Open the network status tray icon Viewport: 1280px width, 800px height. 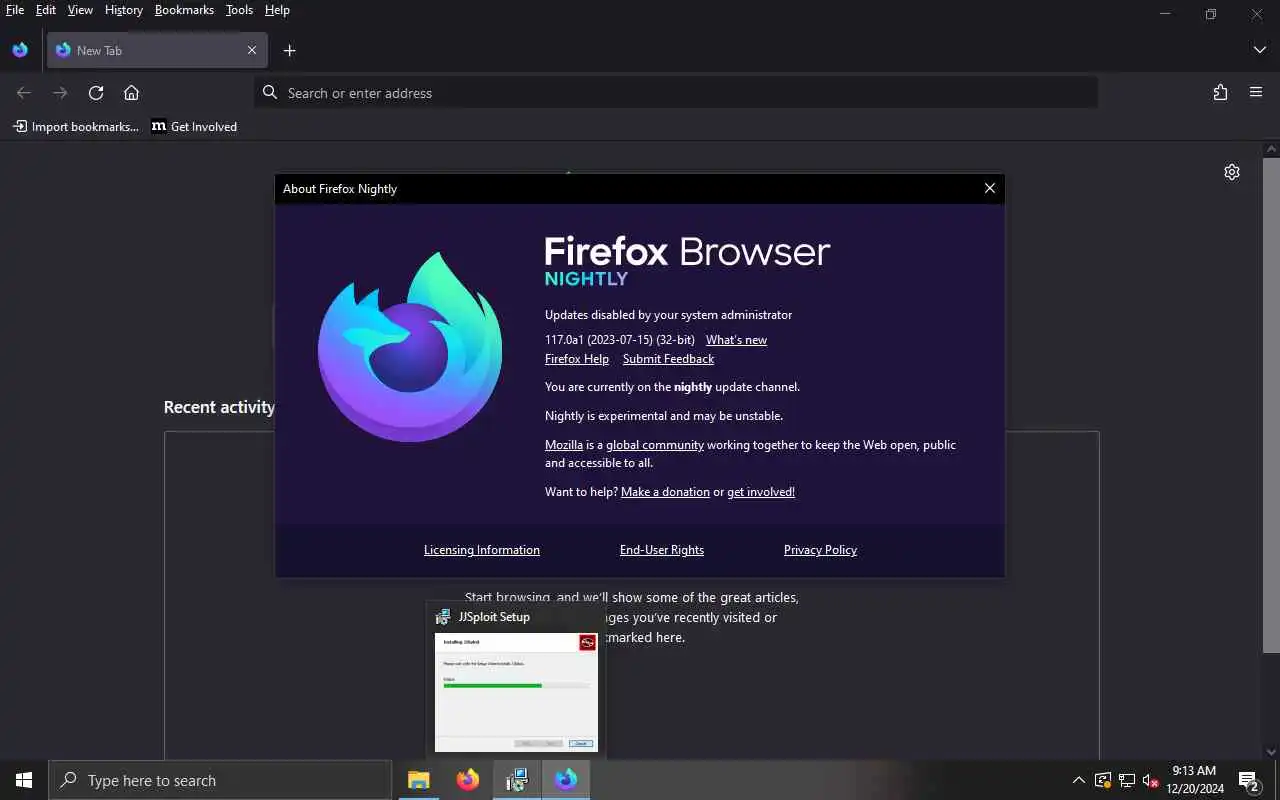click(x=1127, y=780)
